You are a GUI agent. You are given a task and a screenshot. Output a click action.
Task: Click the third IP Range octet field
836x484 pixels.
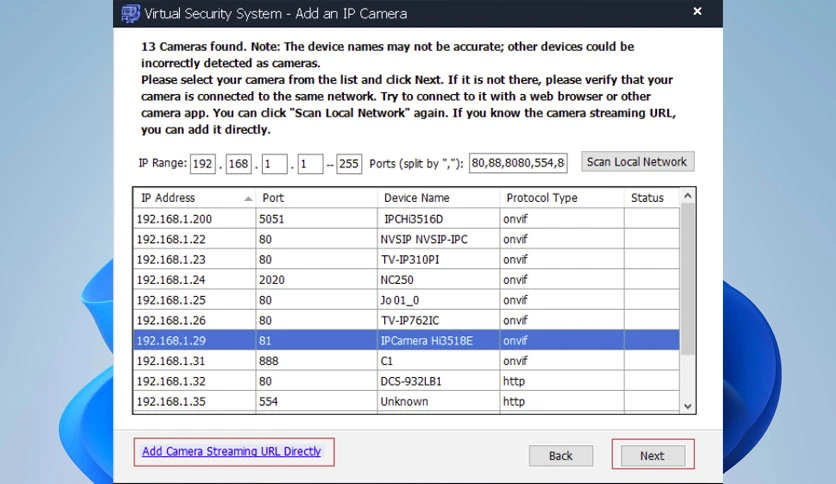coord(274,164)
